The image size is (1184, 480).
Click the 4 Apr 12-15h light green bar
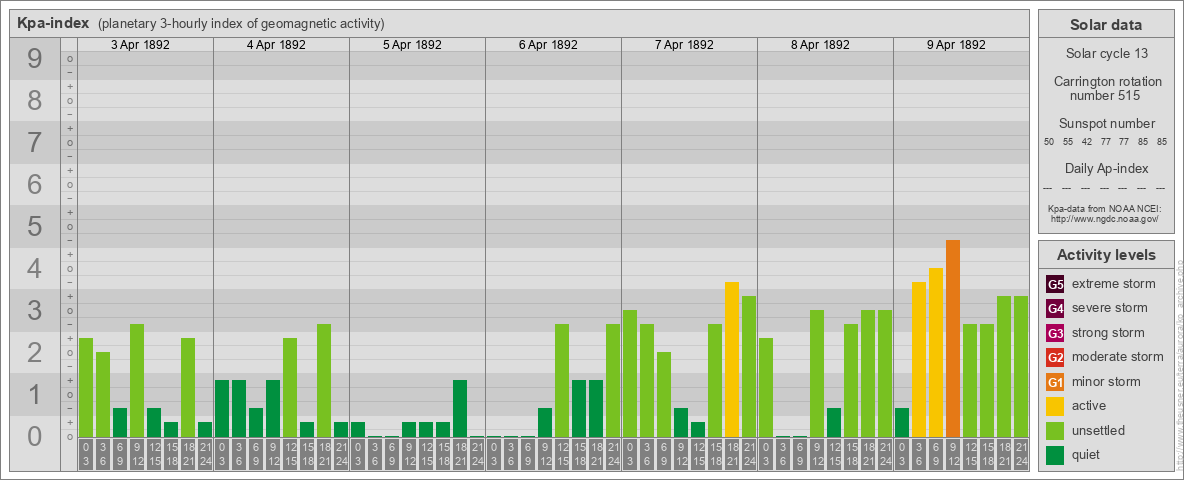click(290, 387)
